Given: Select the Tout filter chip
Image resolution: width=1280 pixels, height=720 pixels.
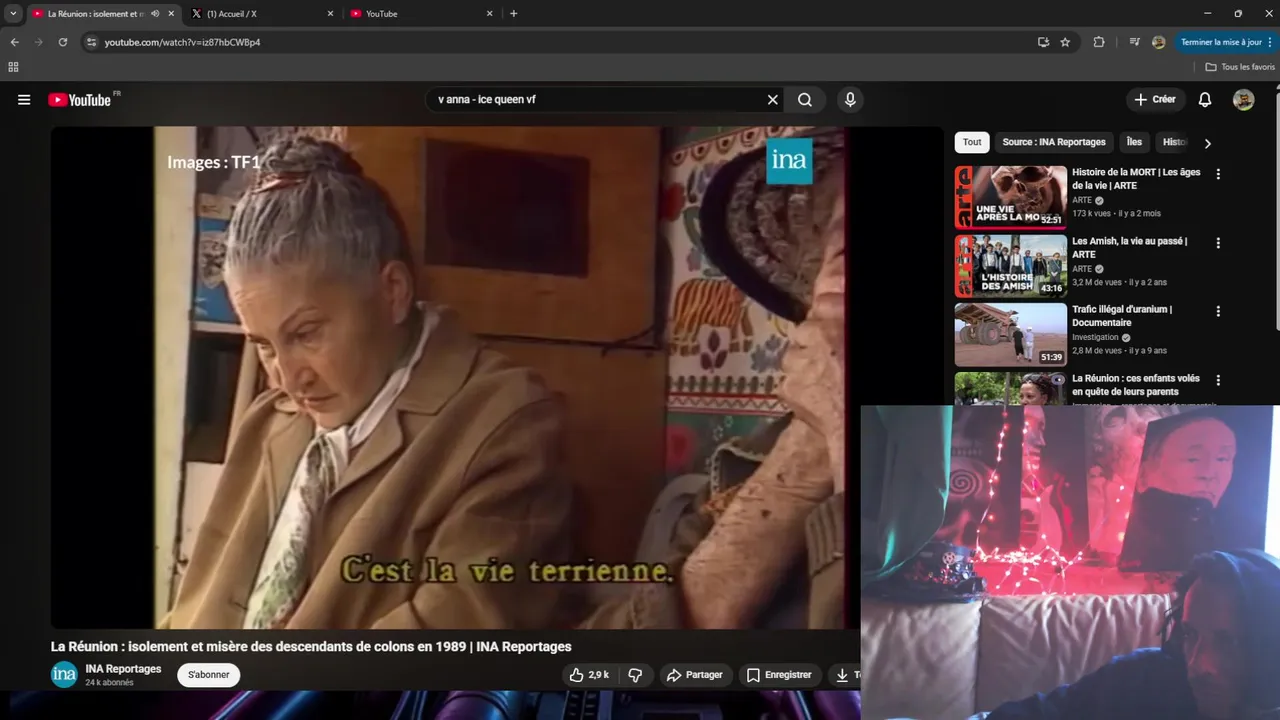Looking at the screenshot, I should pos(972,142).
